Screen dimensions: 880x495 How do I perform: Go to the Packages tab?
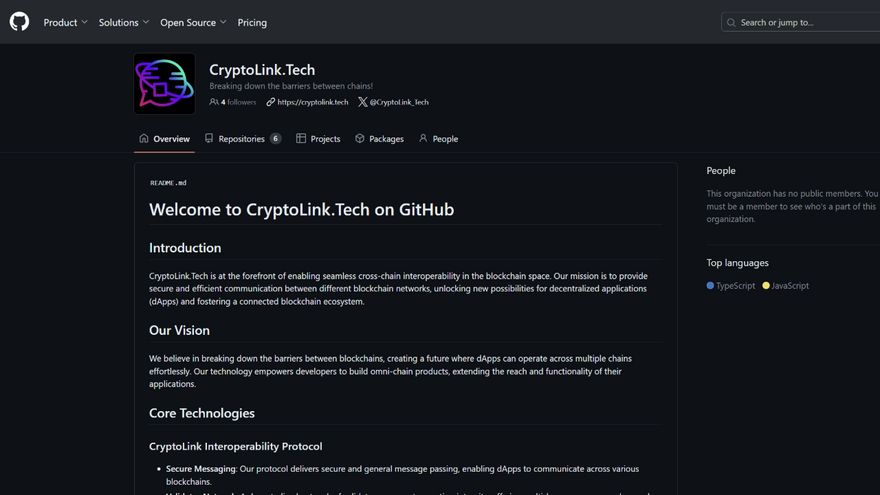point(380,139)
